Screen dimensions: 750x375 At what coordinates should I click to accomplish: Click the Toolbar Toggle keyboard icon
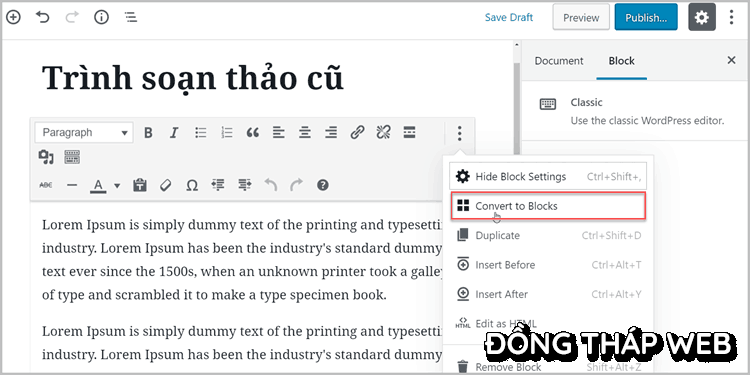(72, 157)
